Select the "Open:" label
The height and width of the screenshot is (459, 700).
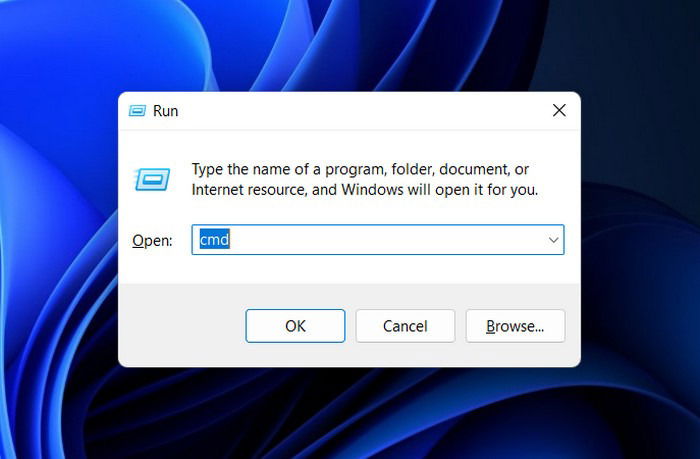(152, 241)
